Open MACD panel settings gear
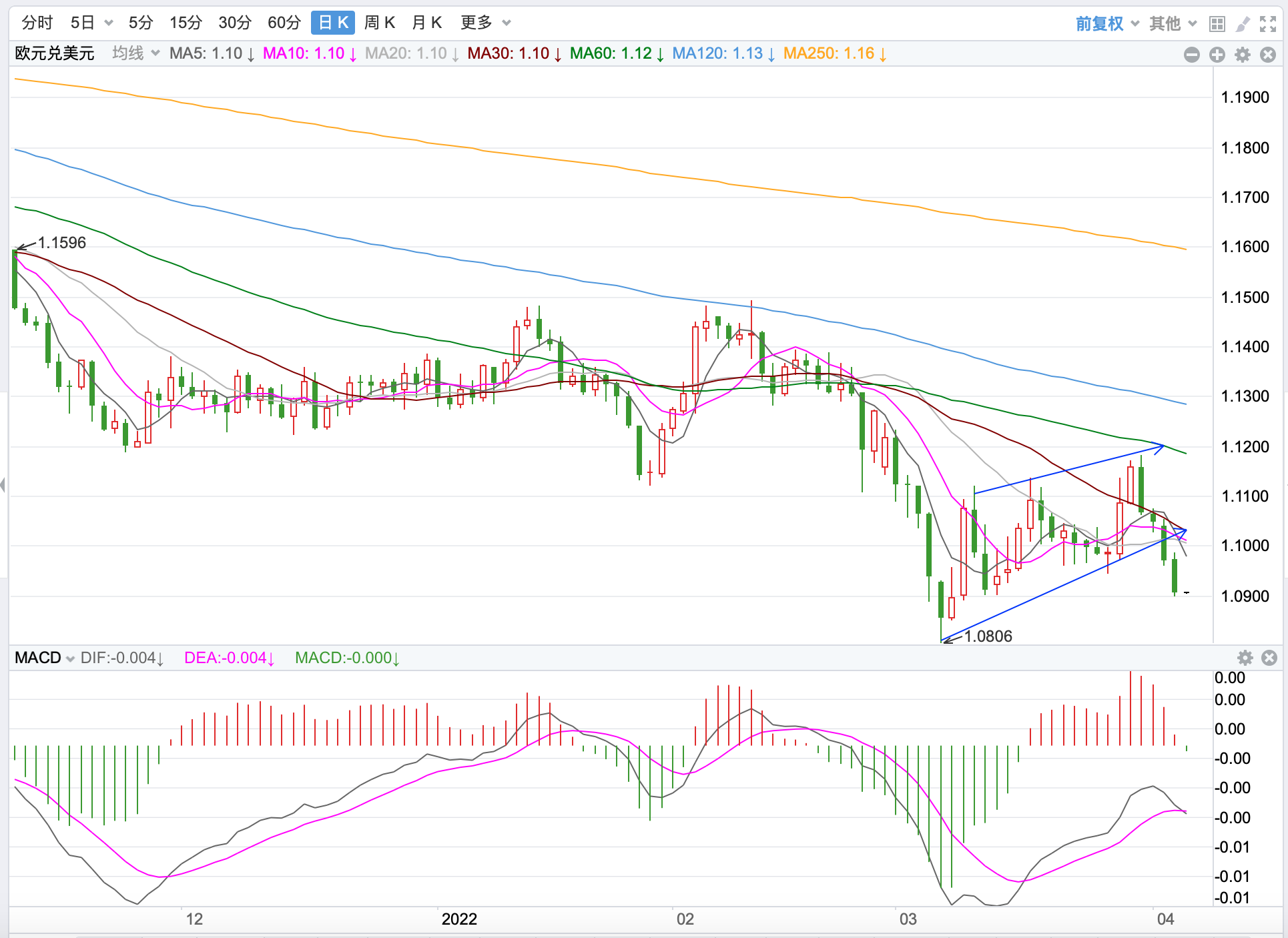Screen dimensions: 1288x938 (x=1245, y=658)
